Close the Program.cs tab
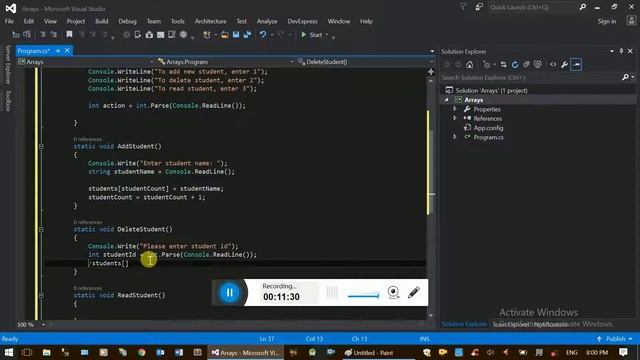Screen dimensions: 640x360 67,51
